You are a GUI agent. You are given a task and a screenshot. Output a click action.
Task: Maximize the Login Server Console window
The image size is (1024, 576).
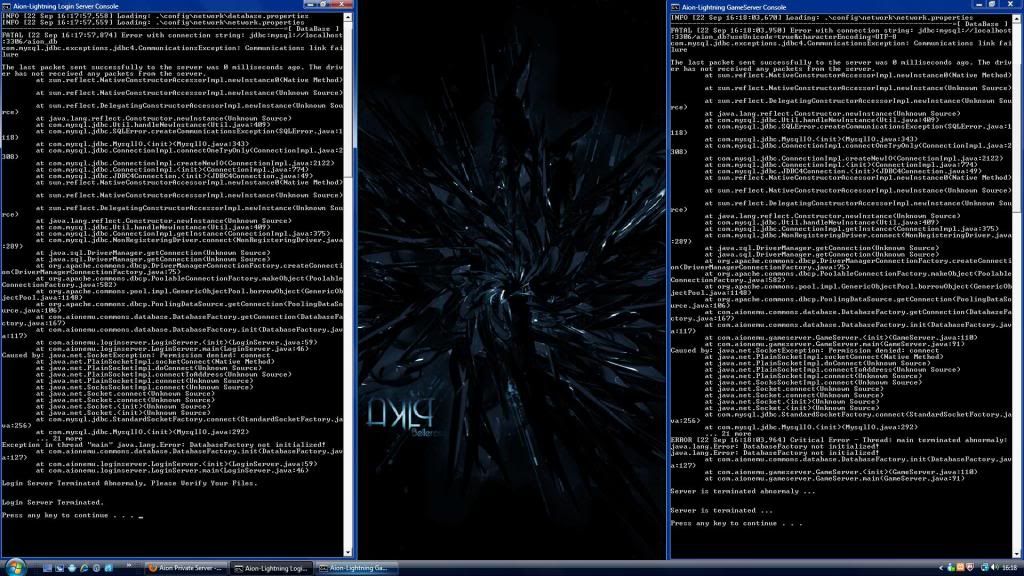click(322, 5)
